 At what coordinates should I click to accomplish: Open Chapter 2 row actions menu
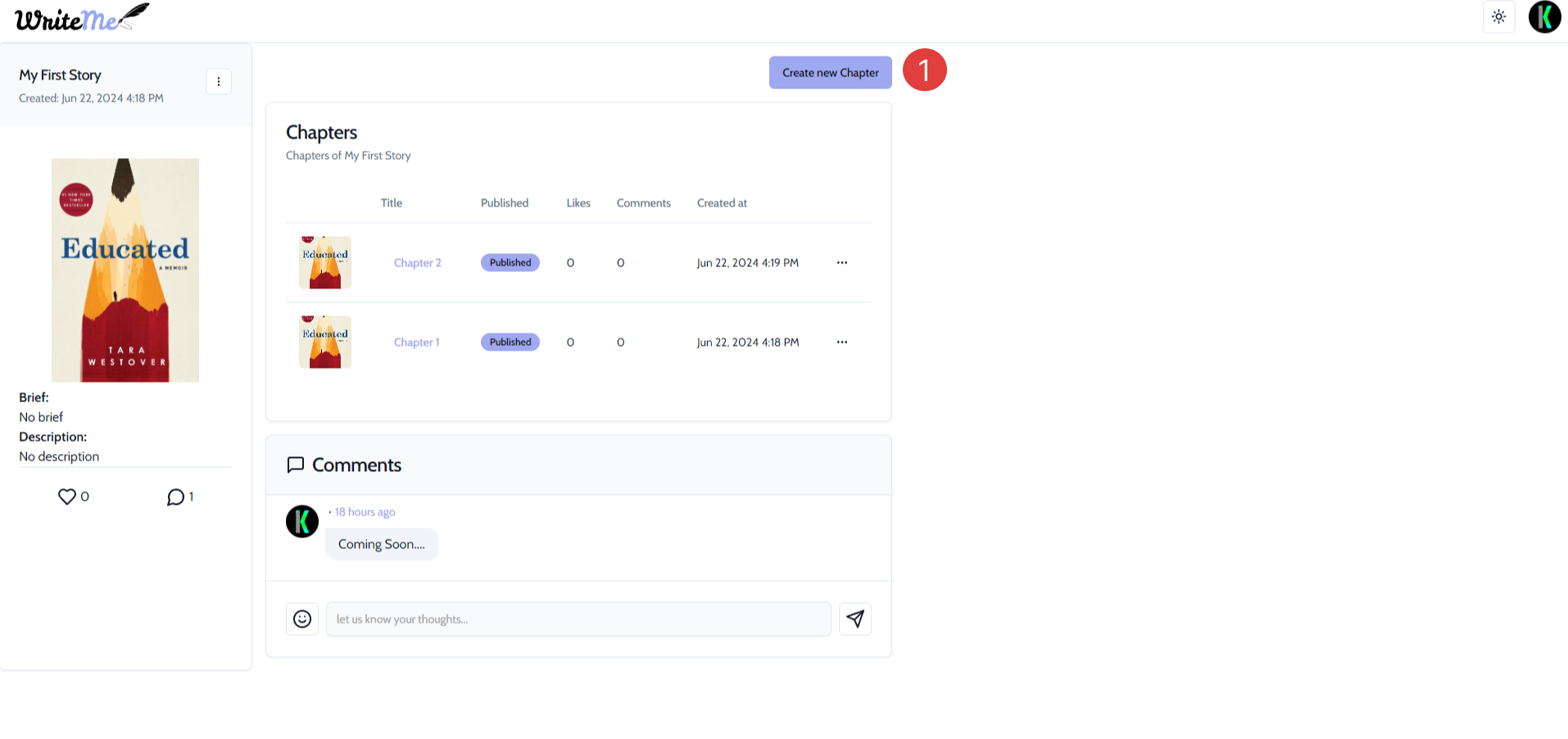click(x=841, y=263)
